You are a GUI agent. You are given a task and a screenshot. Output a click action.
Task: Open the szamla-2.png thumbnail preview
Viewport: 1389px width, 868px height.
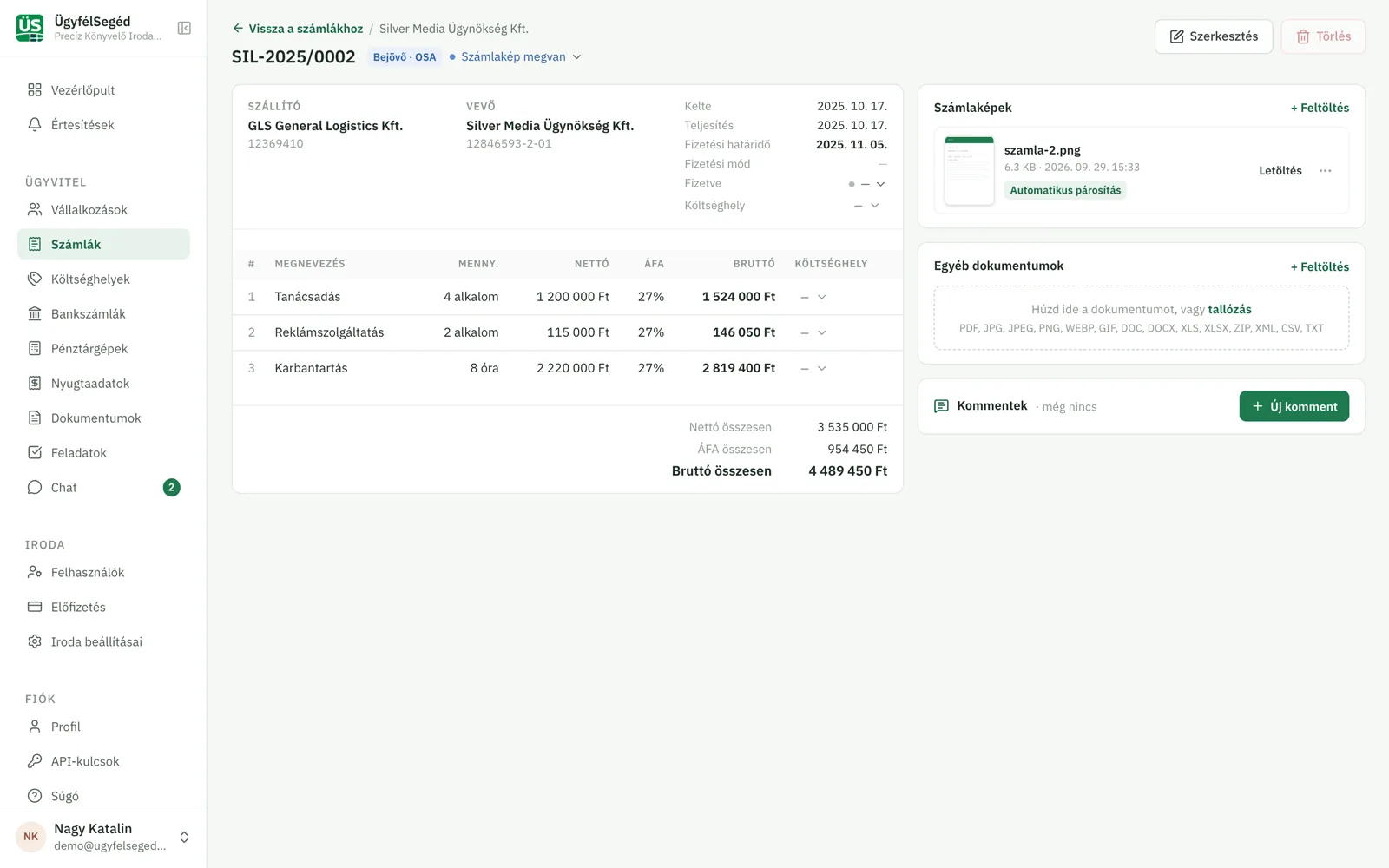(969, 171)
